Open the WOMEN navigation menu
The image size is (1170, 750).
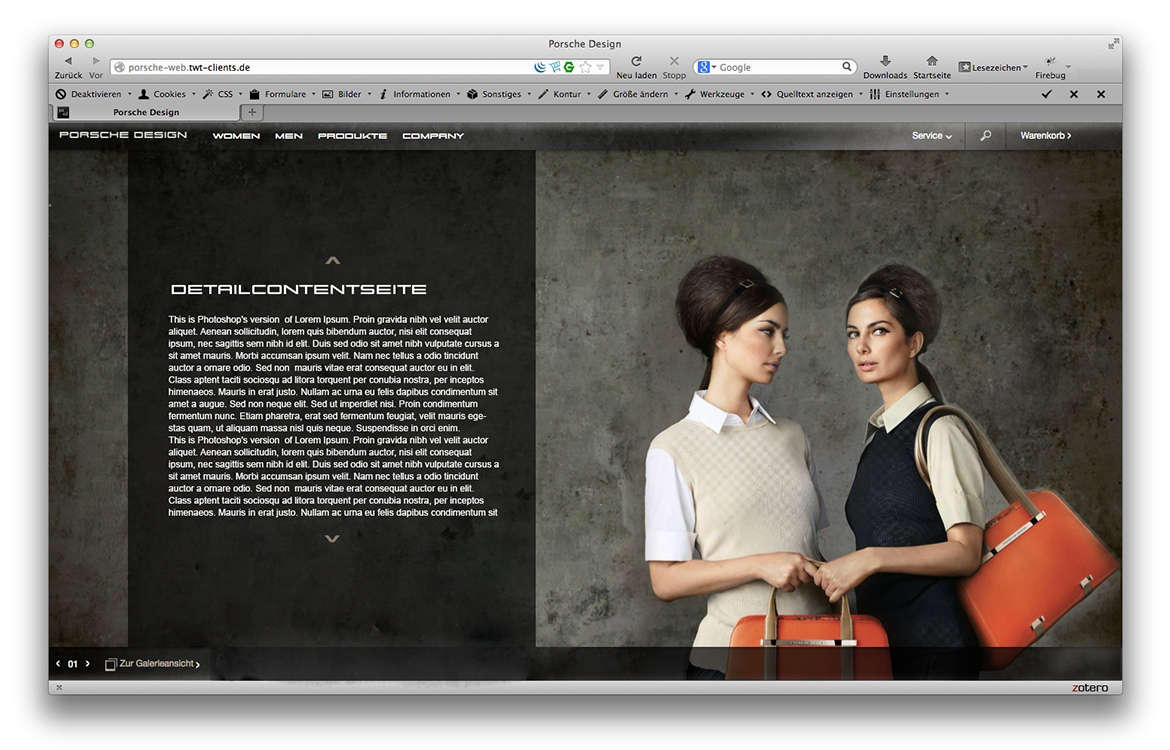tap(236, 136)
